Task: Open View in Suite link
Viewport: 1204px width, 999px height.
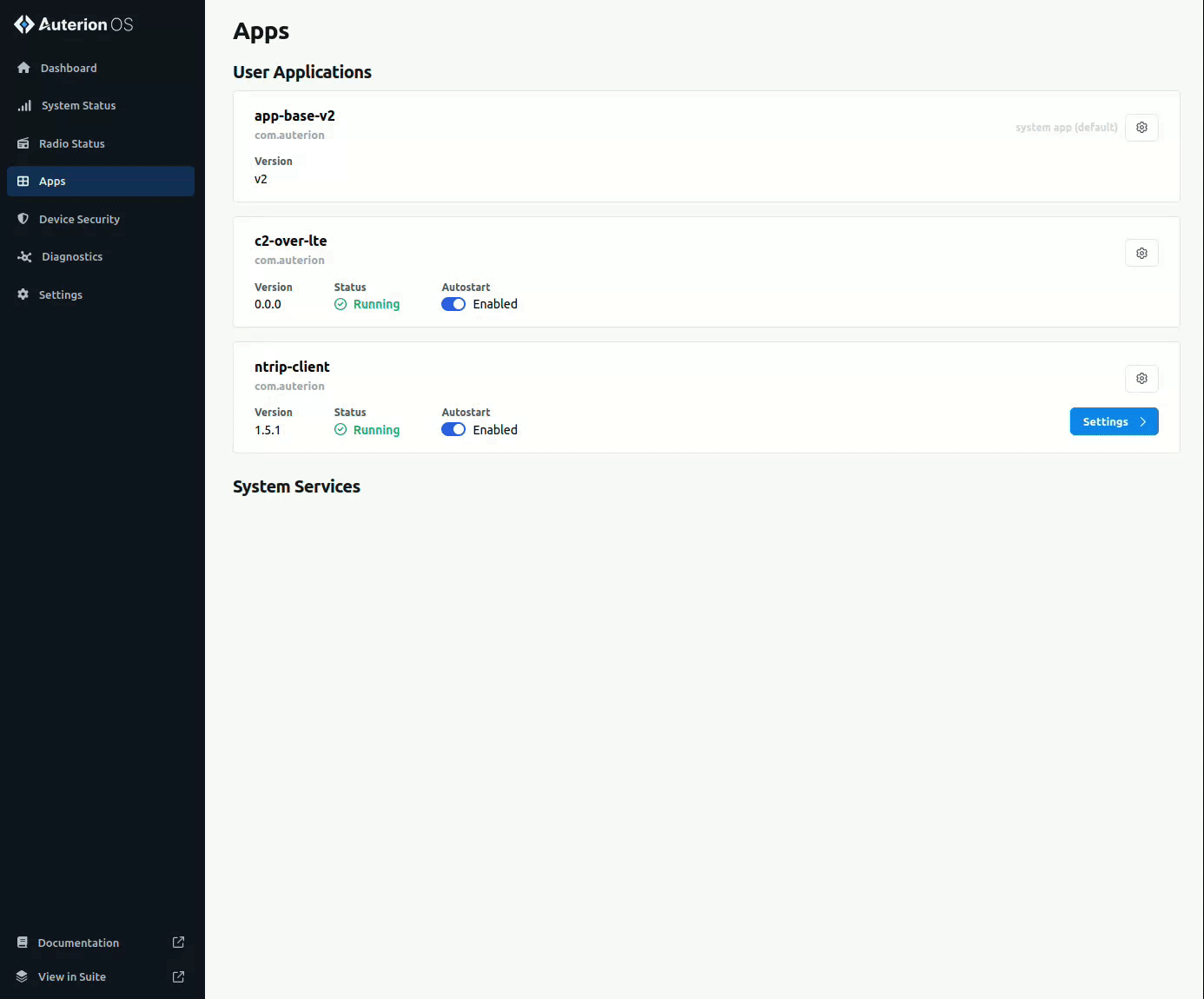Action: [x=72, y=976]
